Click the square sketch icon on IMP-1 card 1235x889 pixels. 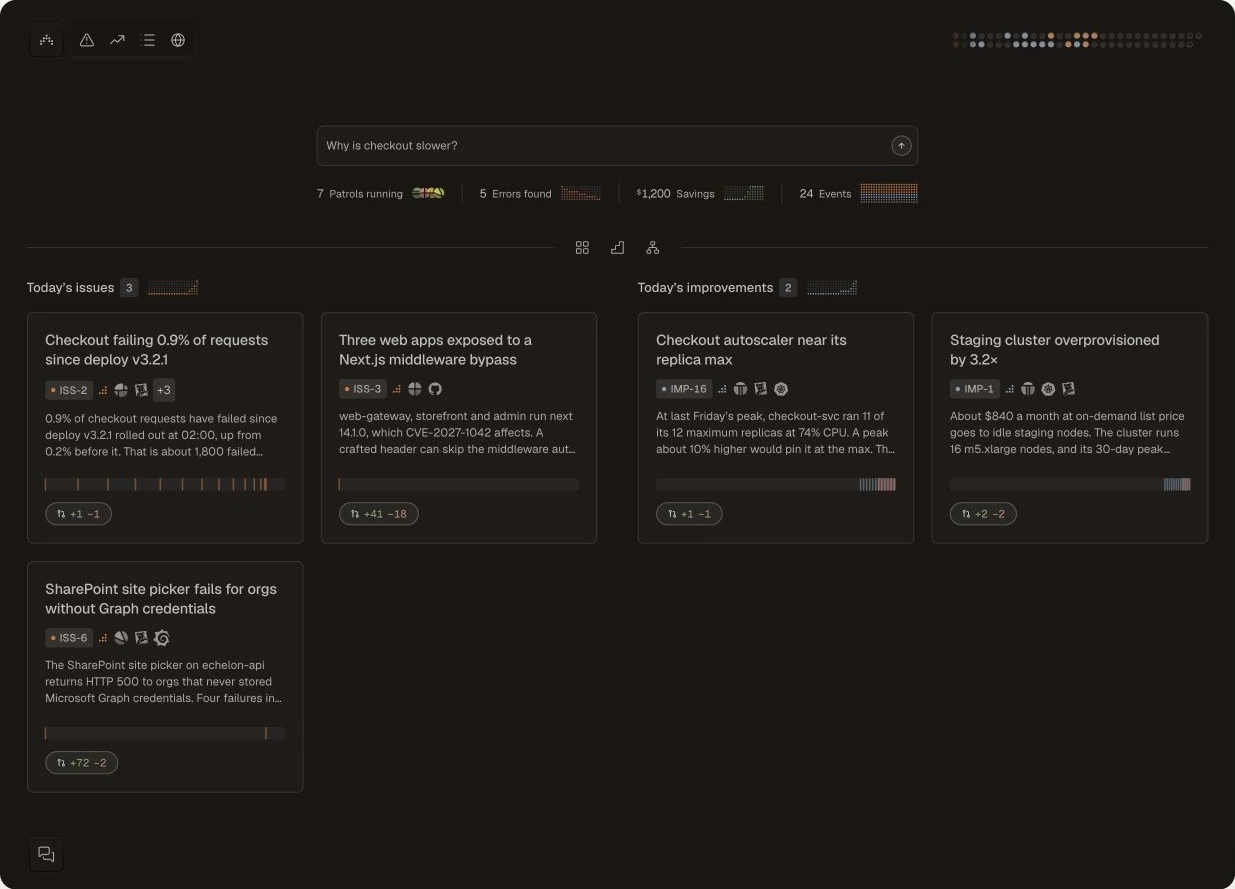(x=1068, y=389)
